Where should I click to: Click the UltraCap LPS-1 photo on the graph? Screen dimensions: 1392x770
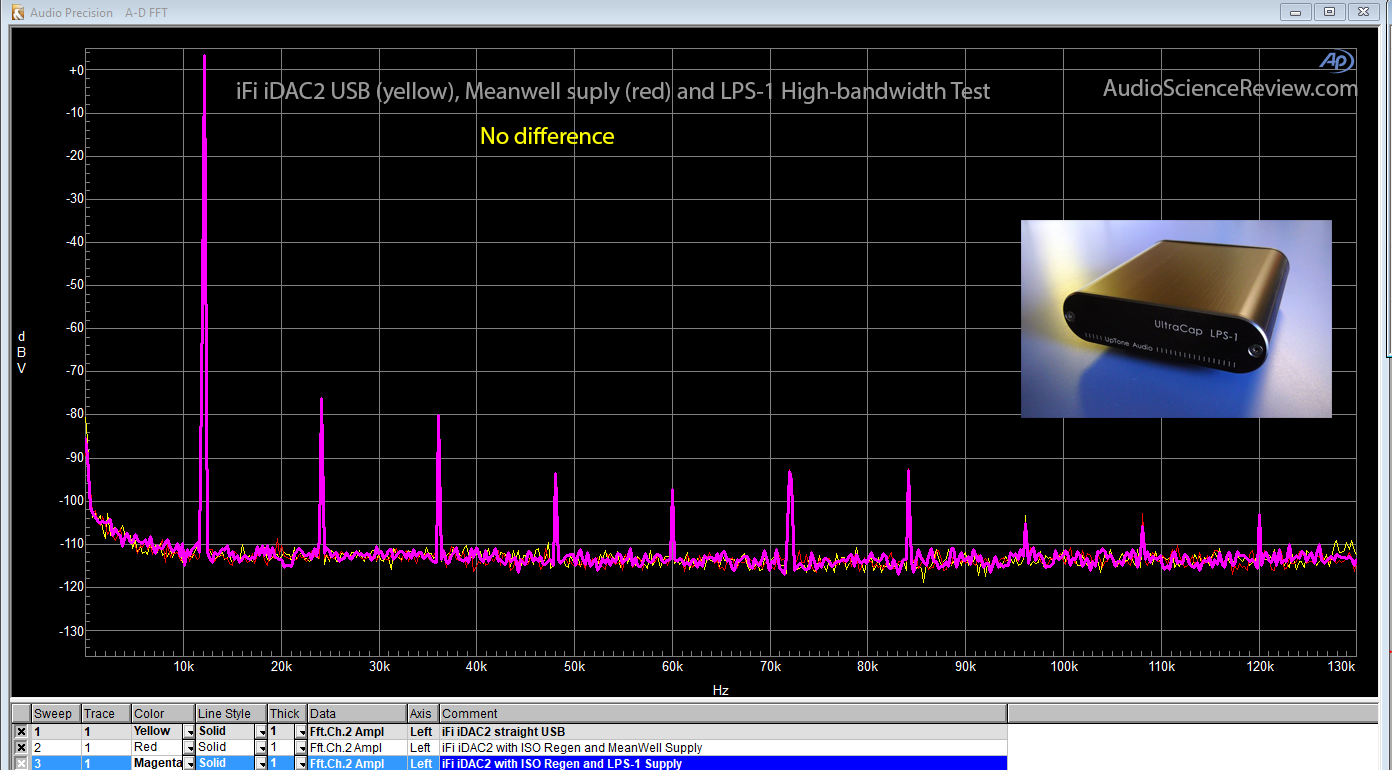(x=1176, y=318)
